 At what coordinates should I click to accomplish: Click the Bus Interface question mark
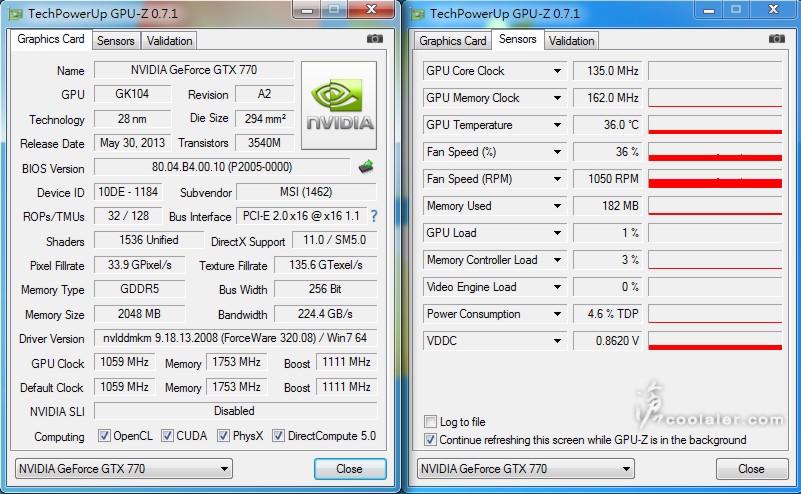374,216
